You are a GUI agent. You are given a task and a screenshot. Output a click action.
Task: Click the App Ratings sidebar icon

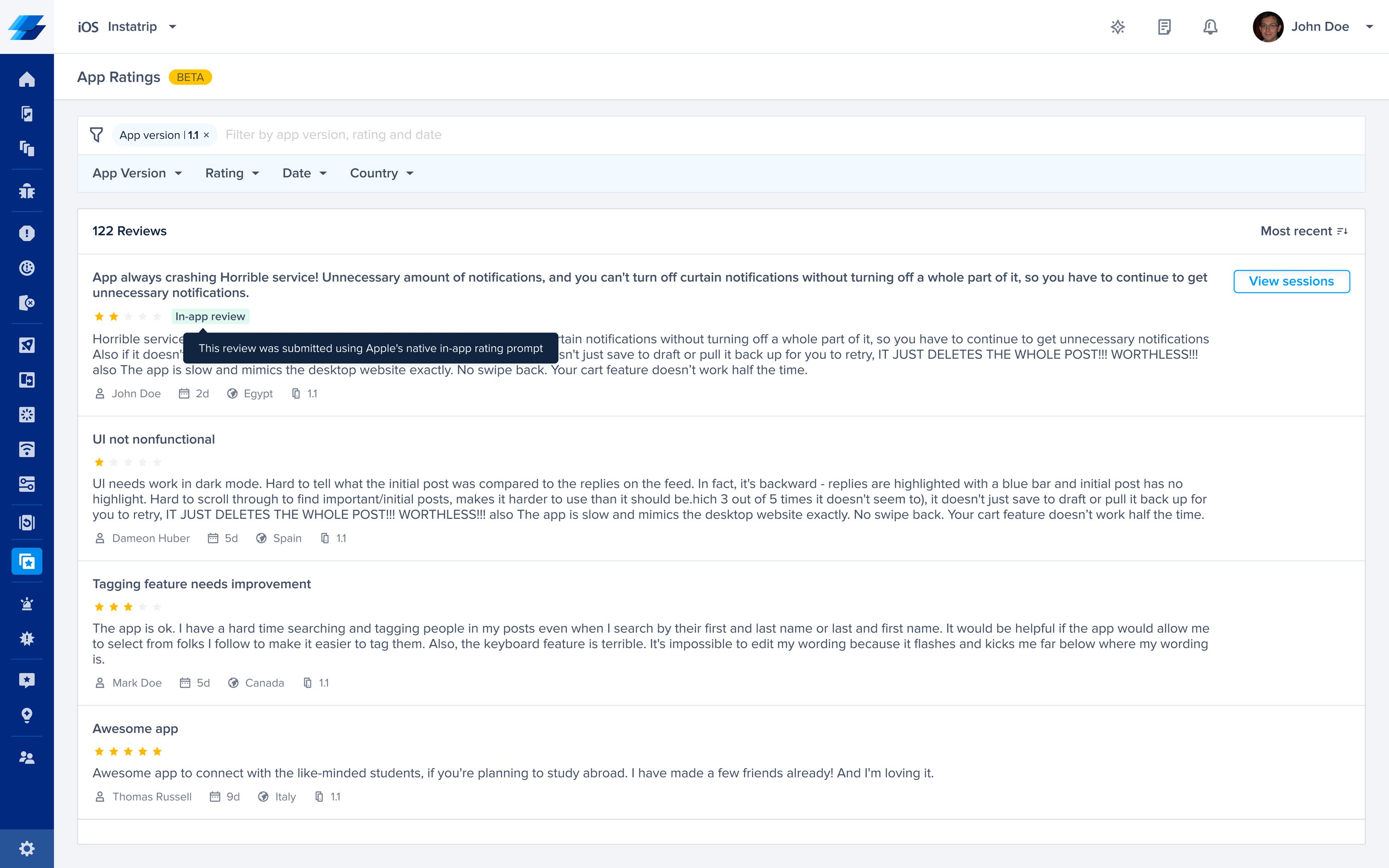26,561
